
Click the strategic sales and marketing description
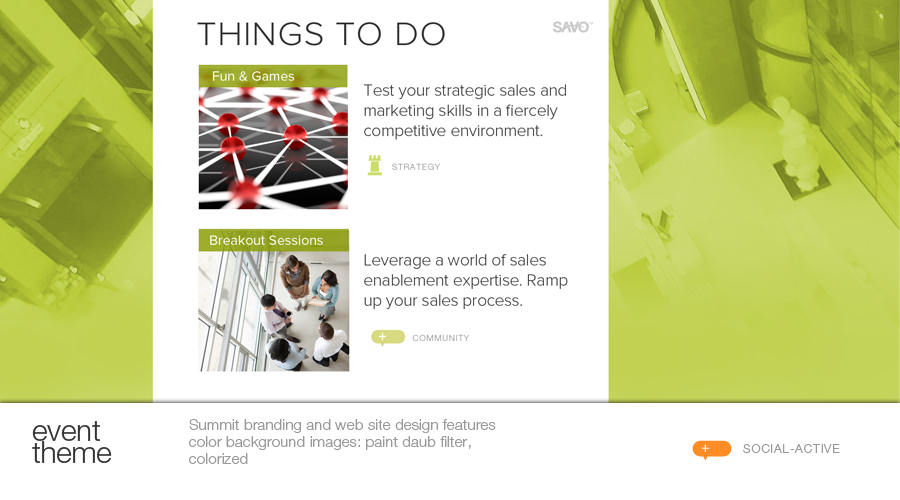pyautogui.click(x=465, y=110)
